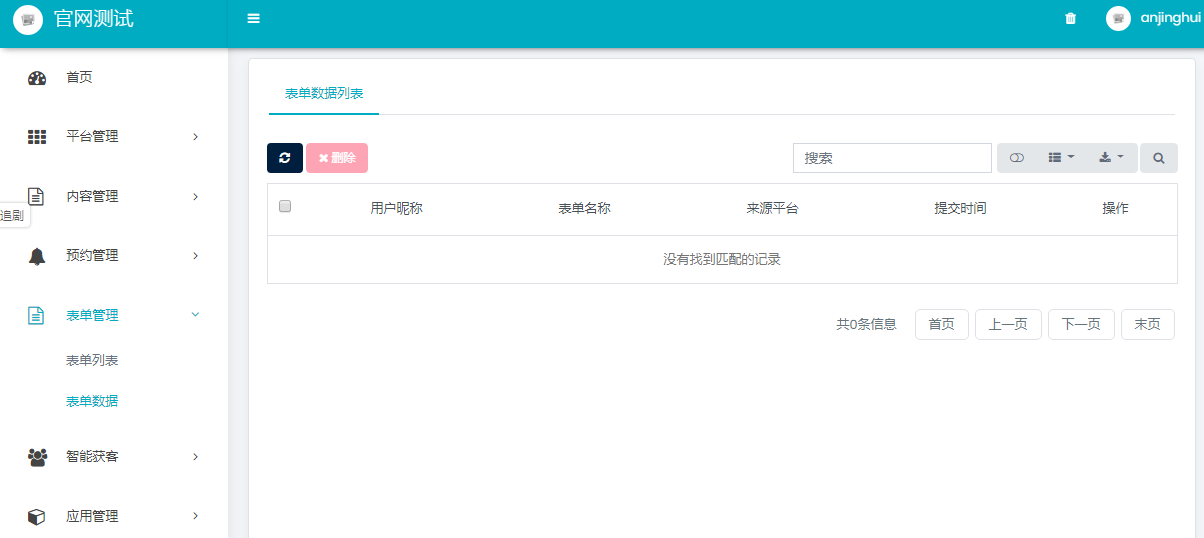This screenshot has height=538, width=1204.
Task: Click the magnifier search icon button
Action: tap(1158, 158)
